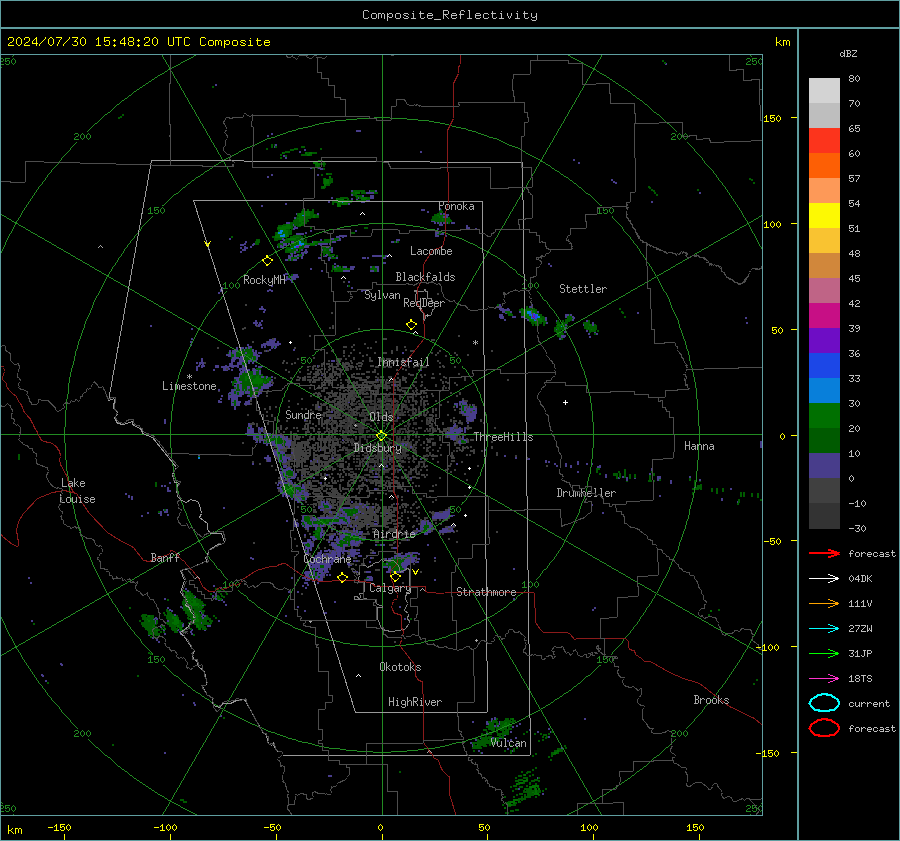Click the Banff town label
Viewport: 900px width, 841px height.
coord(165,557)
